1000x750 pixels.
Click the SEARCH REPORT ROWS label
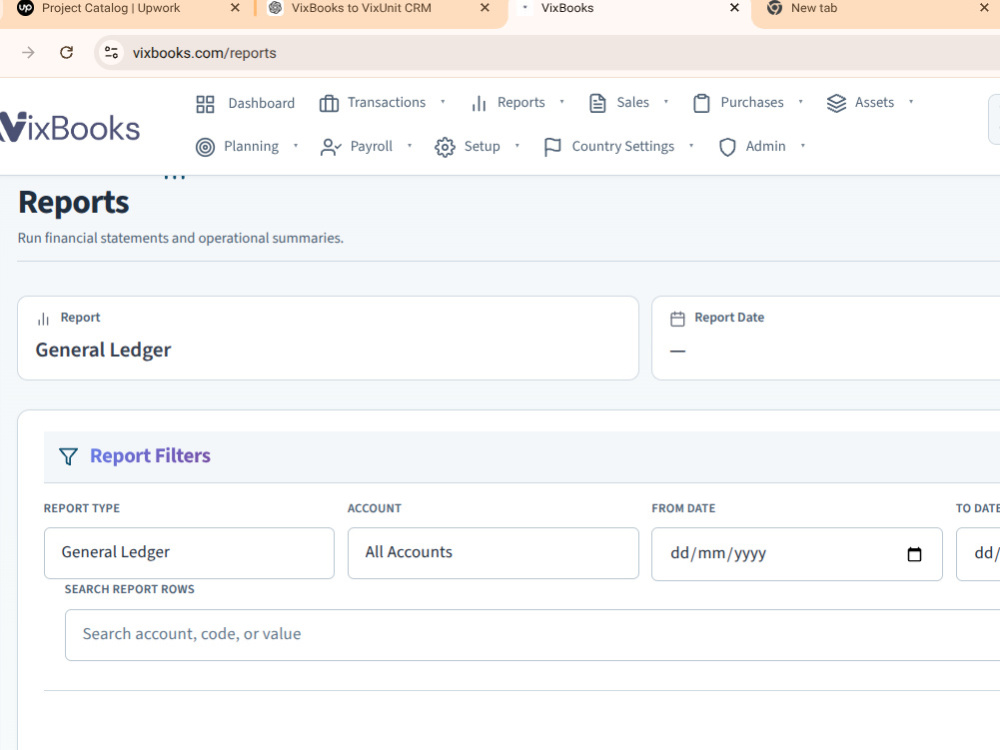[x=129, y=589]
